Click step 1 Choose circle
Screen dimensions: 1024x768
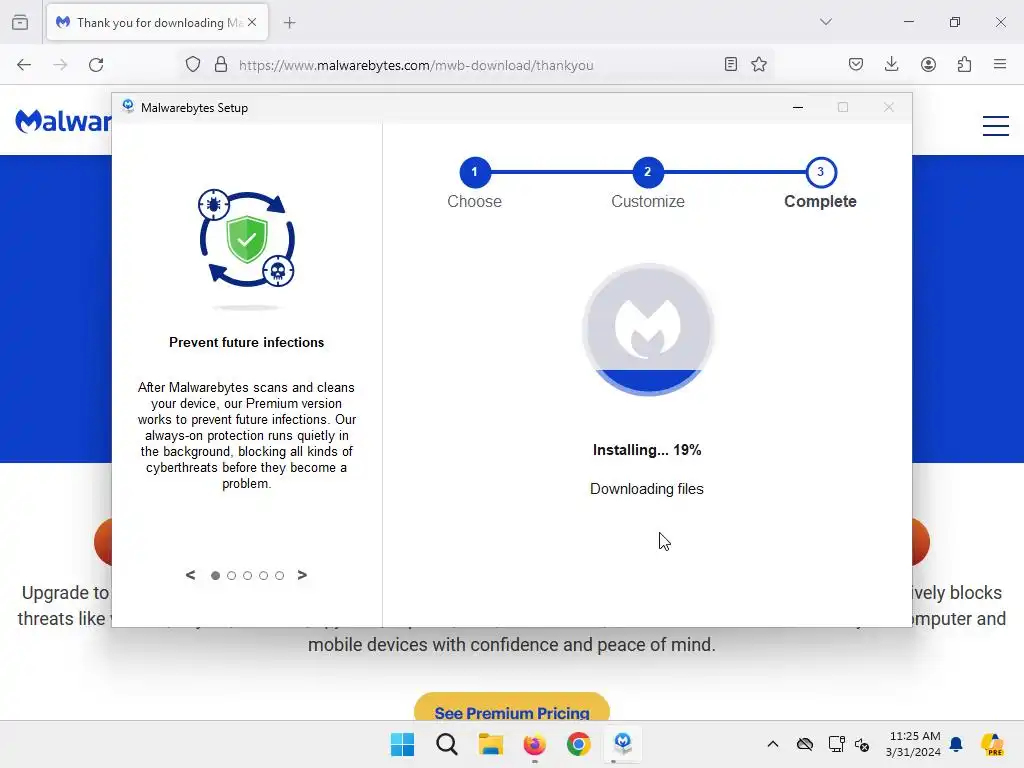click(475, 172)
